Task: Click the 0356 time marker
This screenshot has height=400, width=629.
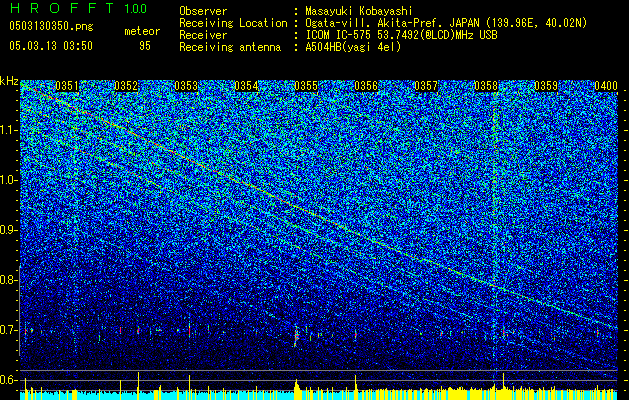Action: click(x=366, y=86)
